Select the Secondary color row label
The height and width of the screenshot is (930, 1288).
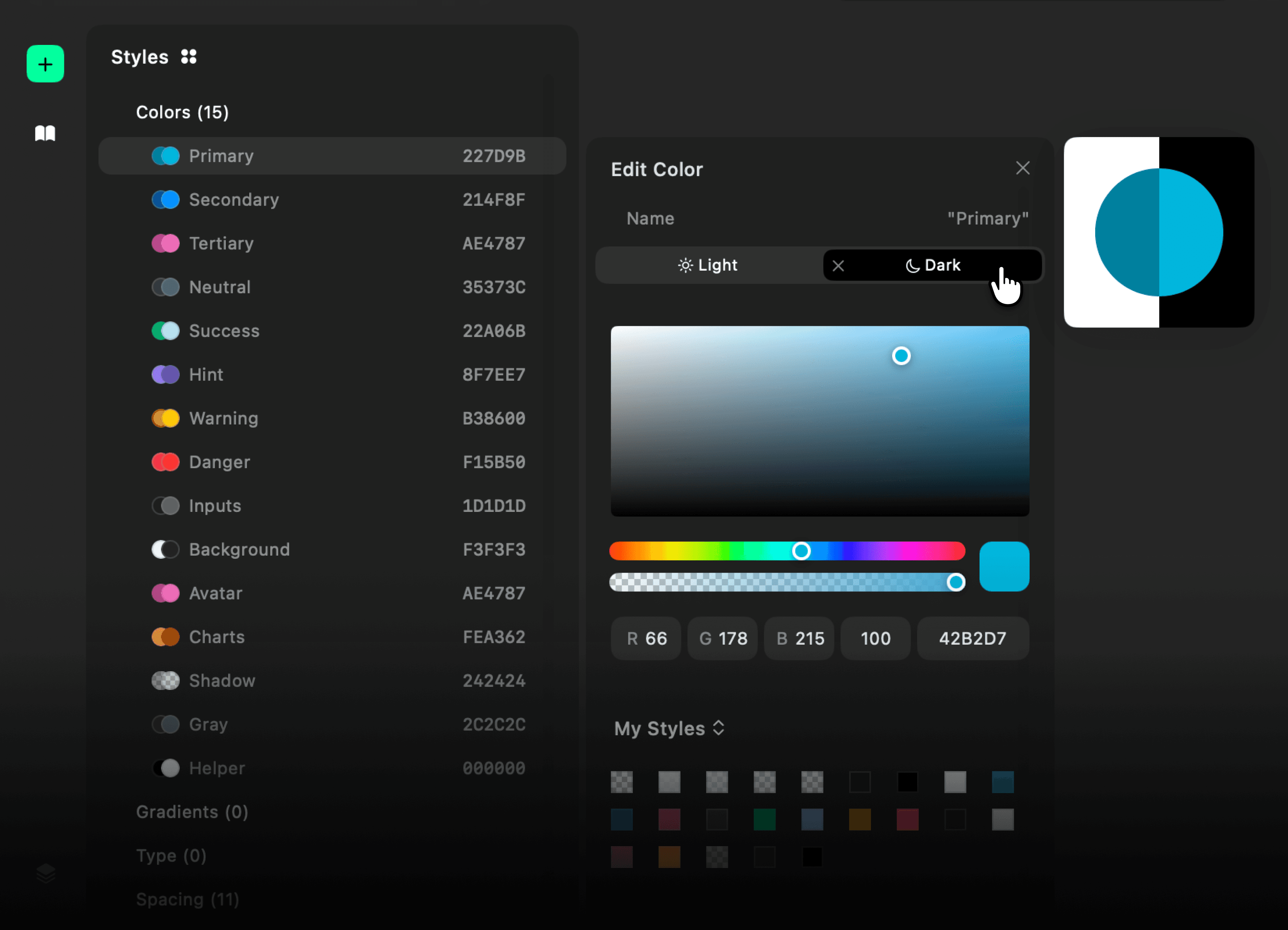[x=234, y=199]
